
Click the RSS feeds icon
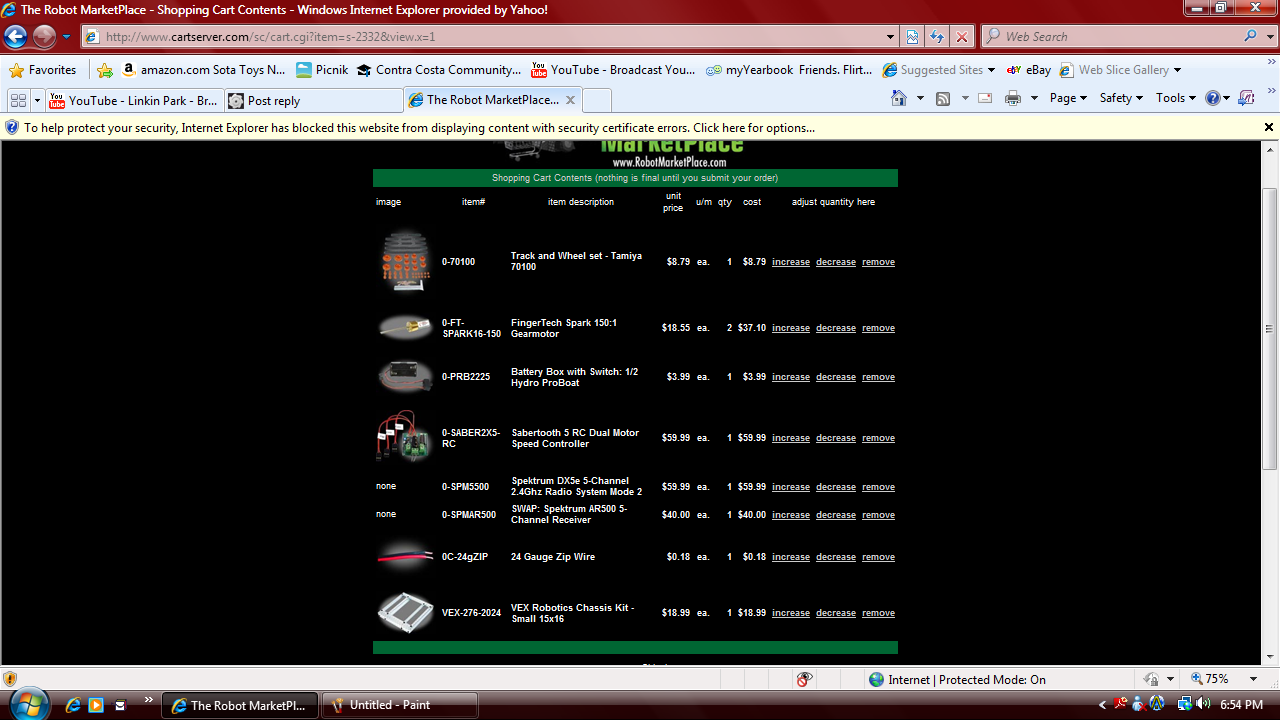coord(943,98)
